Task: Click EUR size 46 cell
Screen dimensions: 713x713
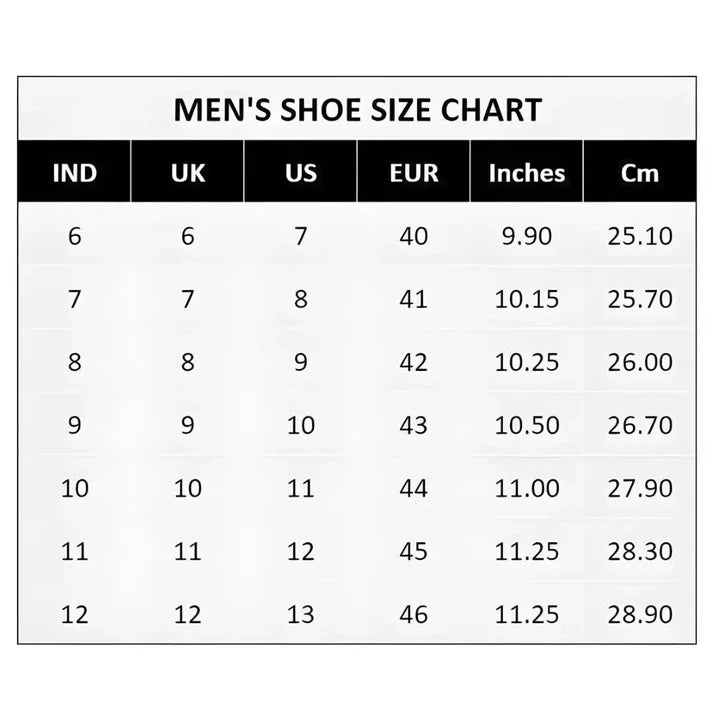Action: [414, 615]
